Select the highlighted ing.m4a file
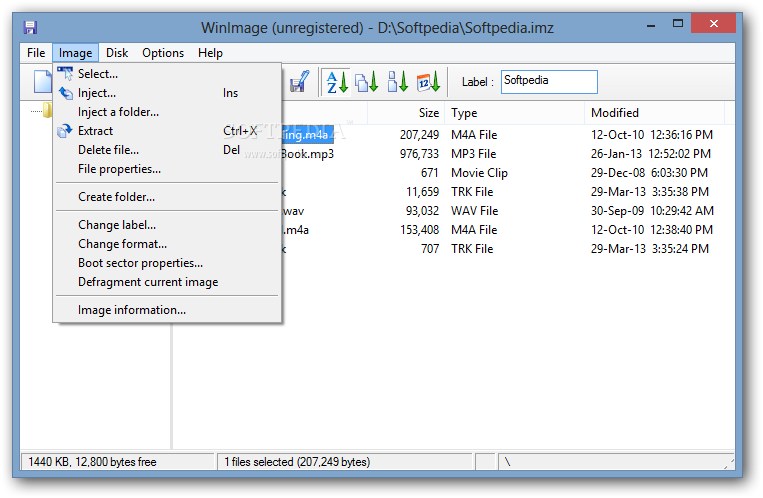Image resolution: width=763 pixels, height=498 pixels. (x=308, y=135)
